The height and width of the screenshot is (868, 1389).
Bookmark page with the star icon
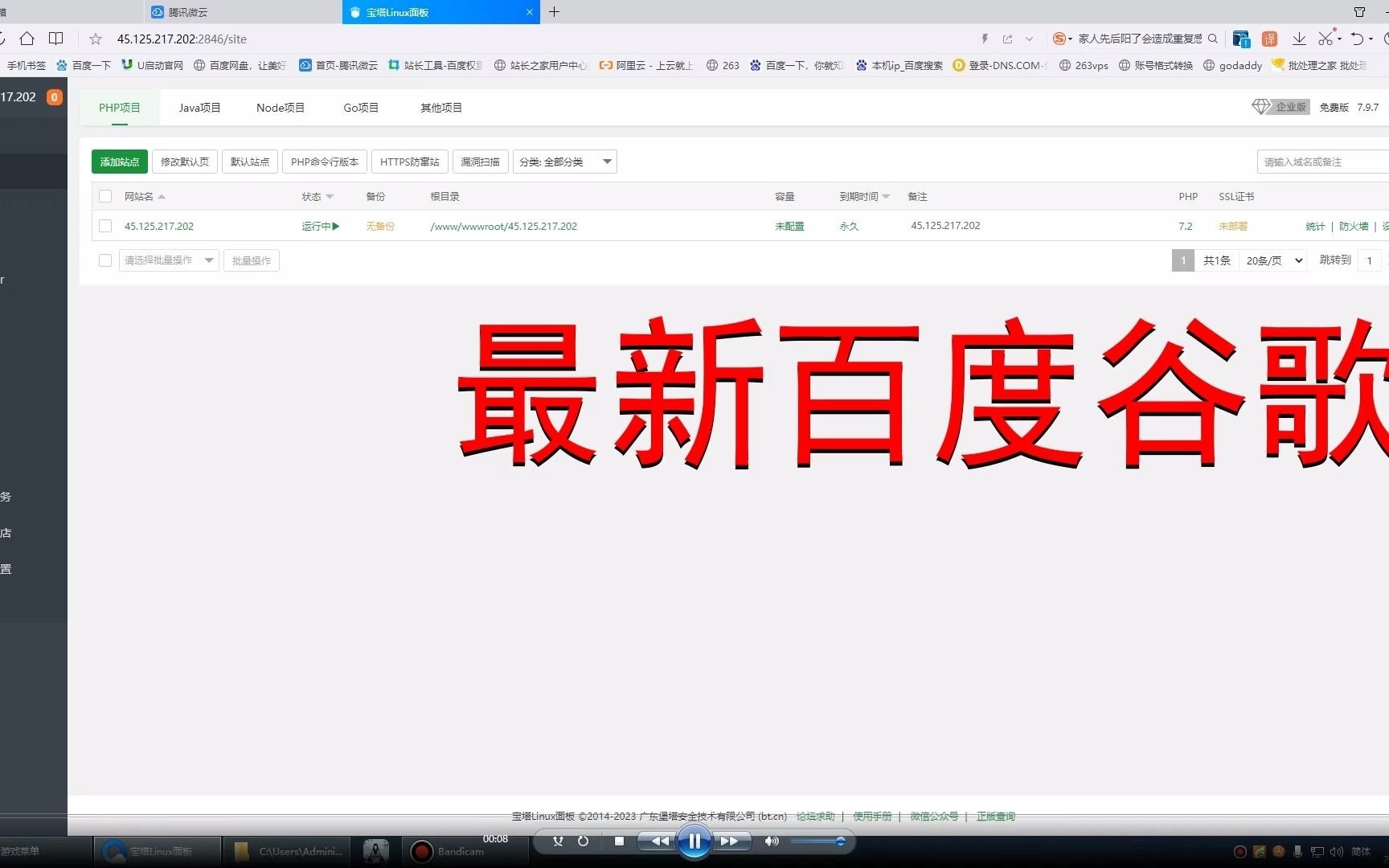click(x=96, y=39)
